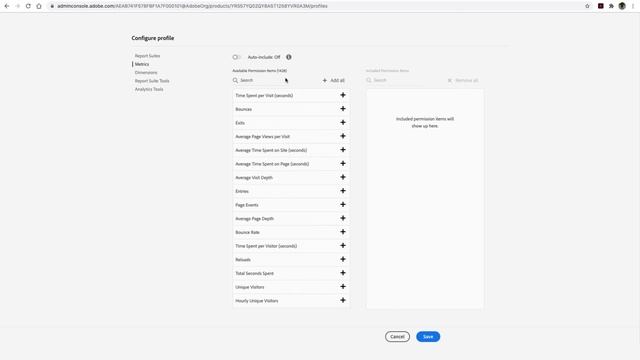Image resolution: width=640 pixels, height=360 pixels.
Task: Go to browser home icon
Action: pyautogui.click(x=39, y=6)
